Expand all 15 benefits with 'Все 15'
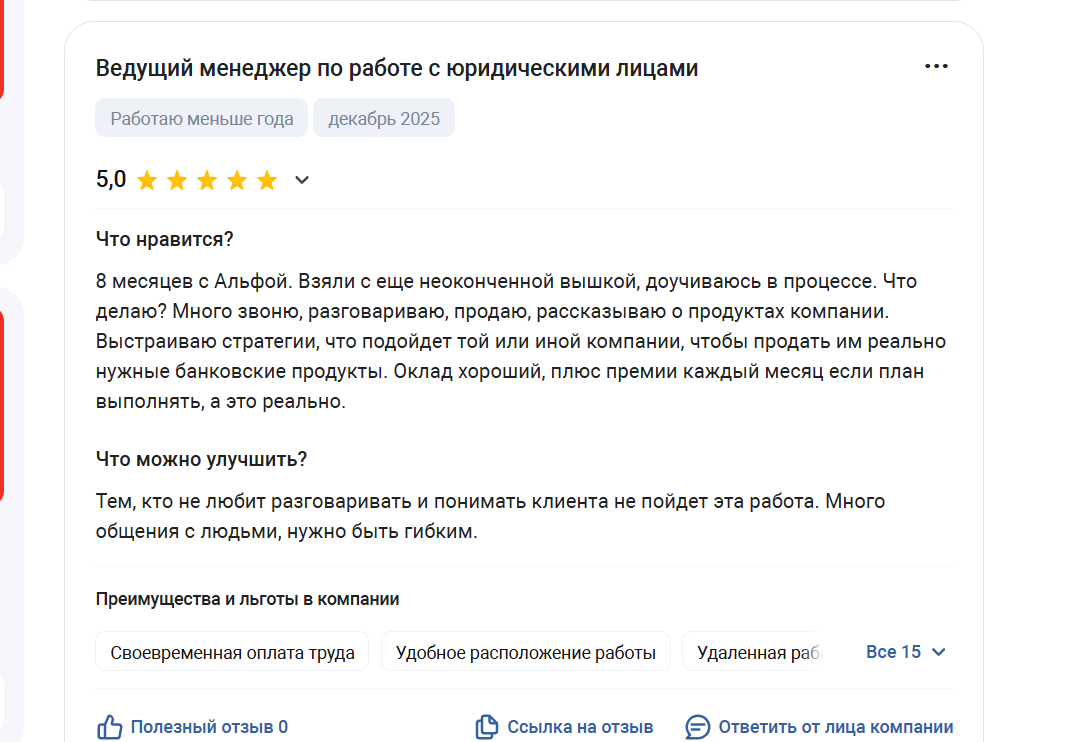Image resolution: width=1085 pixels, height=742 pixels. [x=893, y=652]
